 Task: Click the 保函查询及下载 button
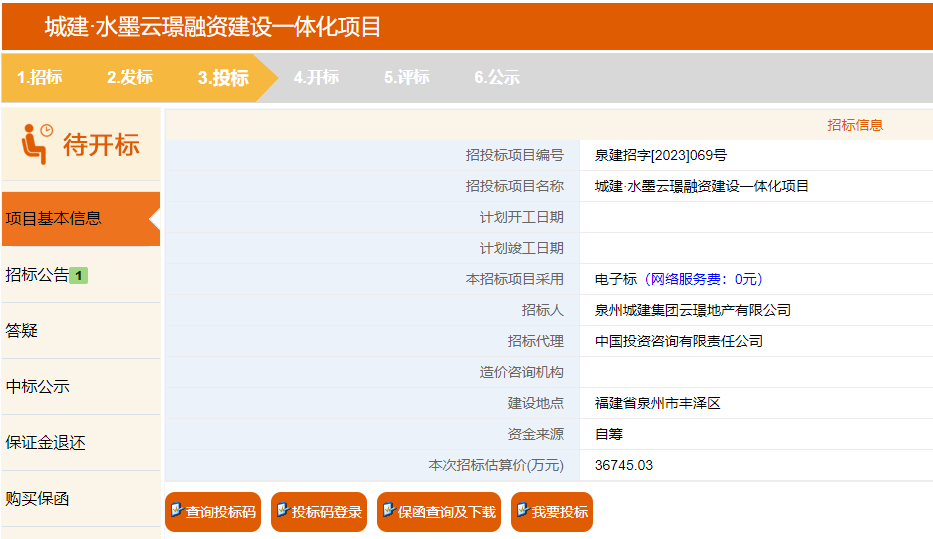coord(439,512)
